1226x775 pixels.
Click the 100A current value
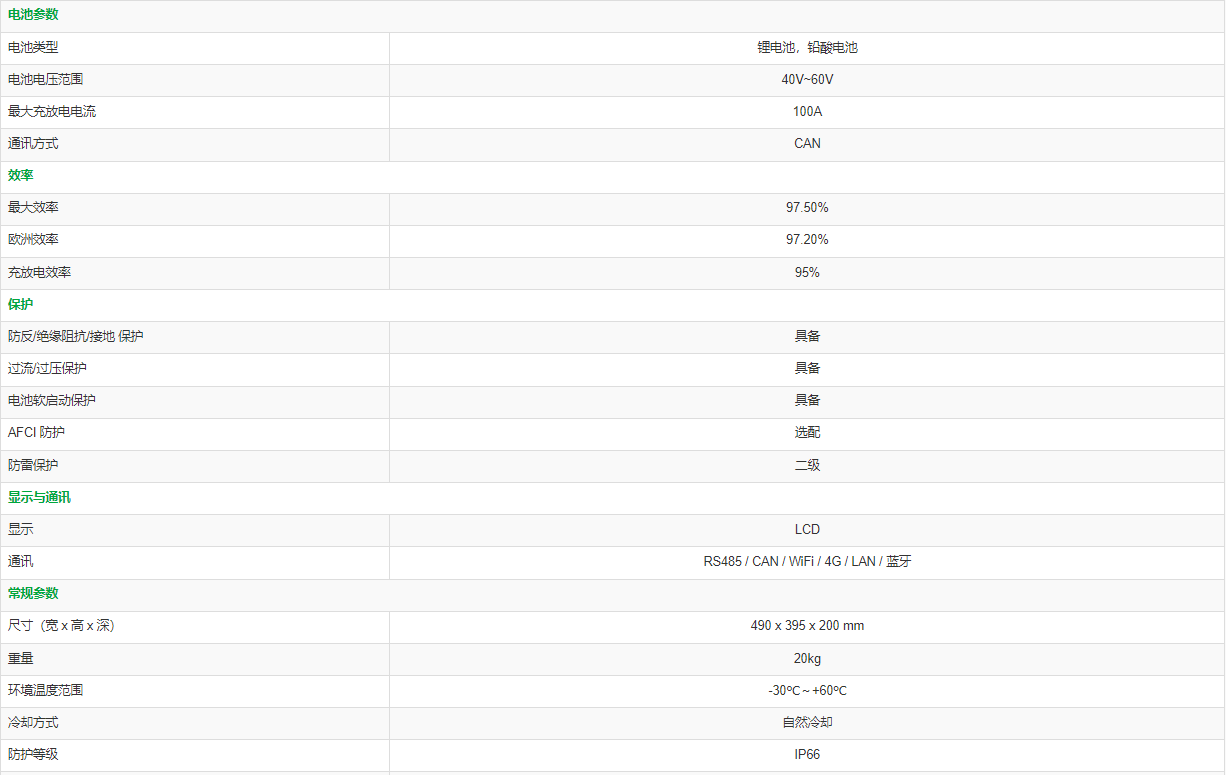point(807,111)
